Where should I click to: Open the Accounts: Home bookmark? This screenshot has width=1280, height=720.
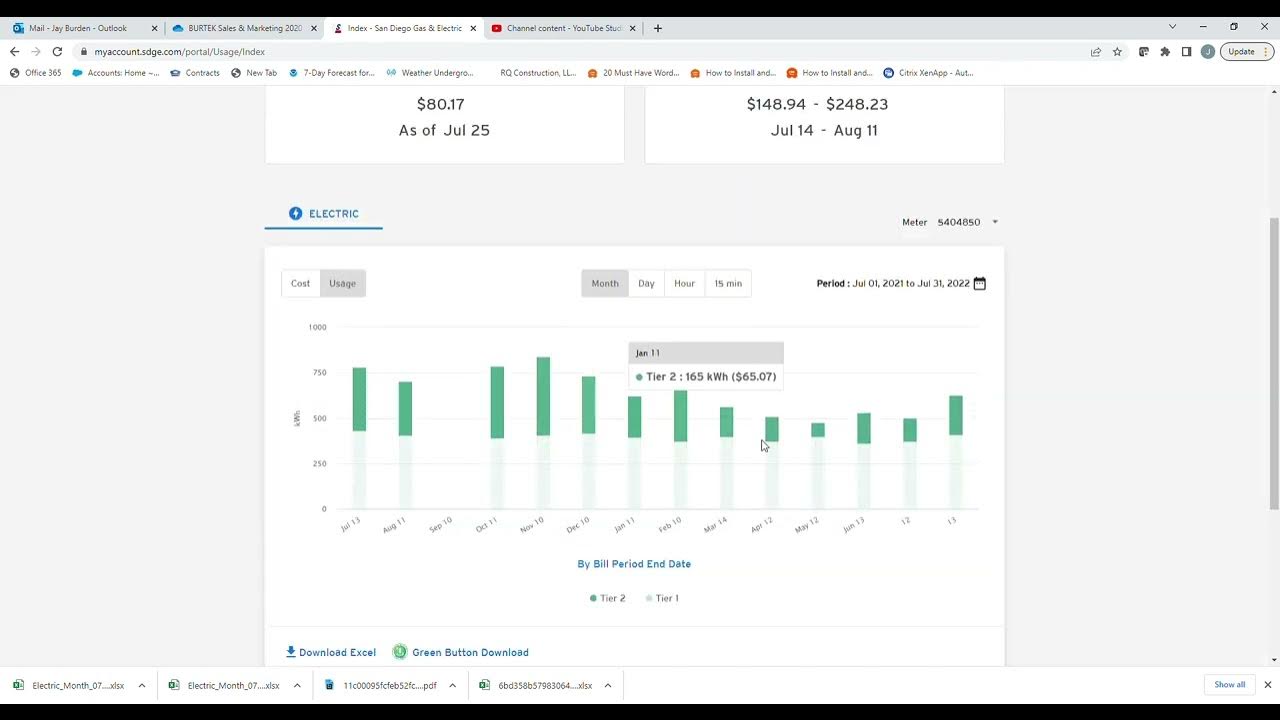115,73
